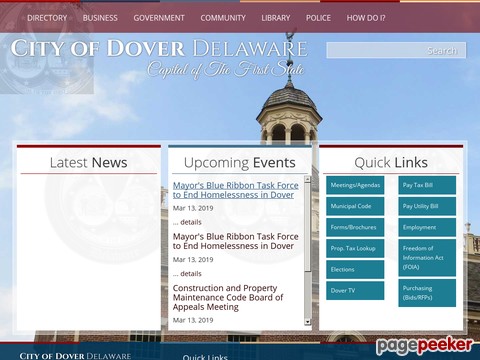The width and height of the screenshot is (480, 360).
Task: Open Freedom of Information Act (FOIA) link
Action: (x=427, y=258)
